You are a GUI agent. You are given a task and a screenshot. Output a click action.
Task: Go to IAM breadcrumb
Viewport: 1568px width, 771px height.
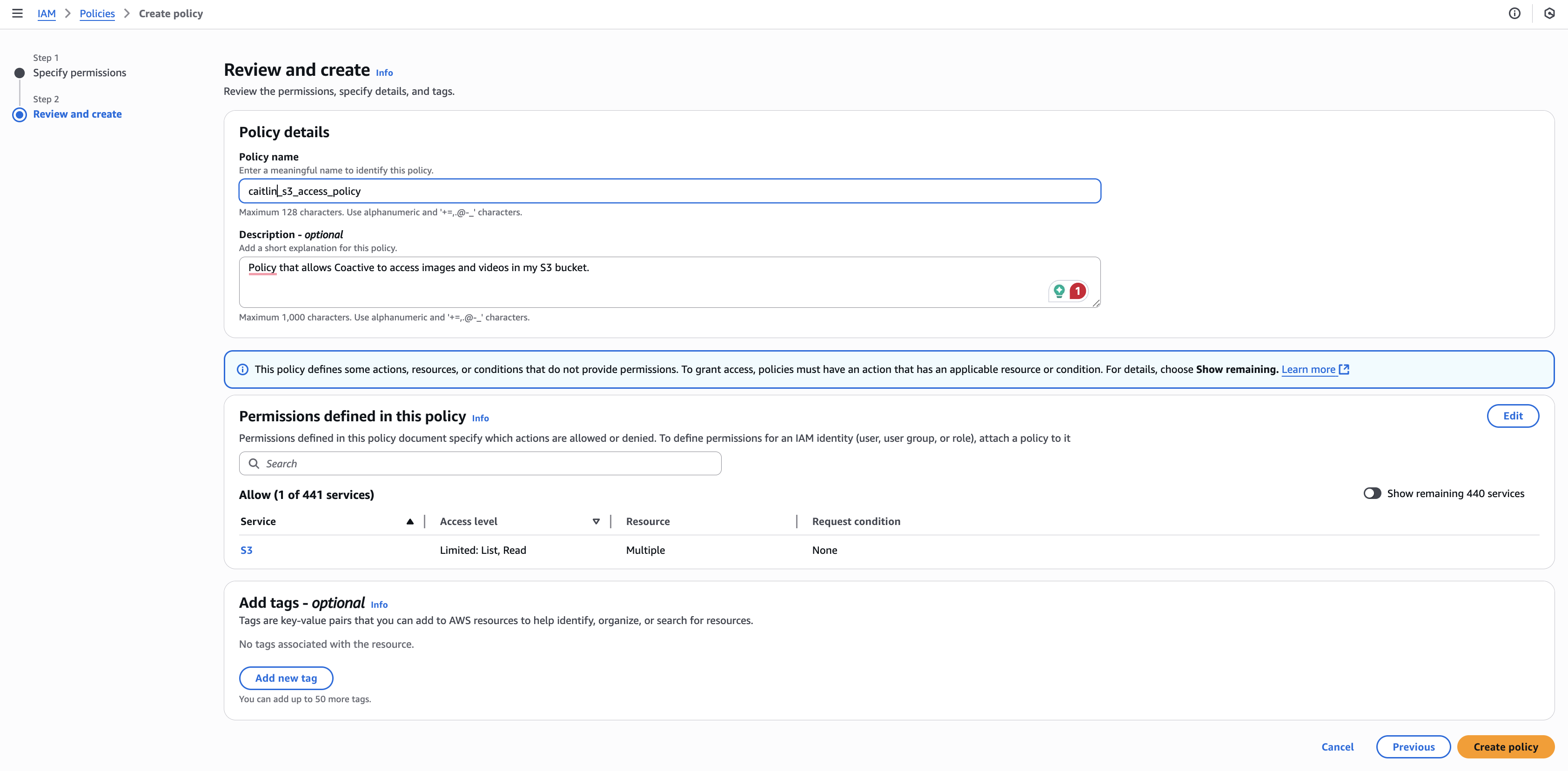pyautogui.click(x=46, y=13)
